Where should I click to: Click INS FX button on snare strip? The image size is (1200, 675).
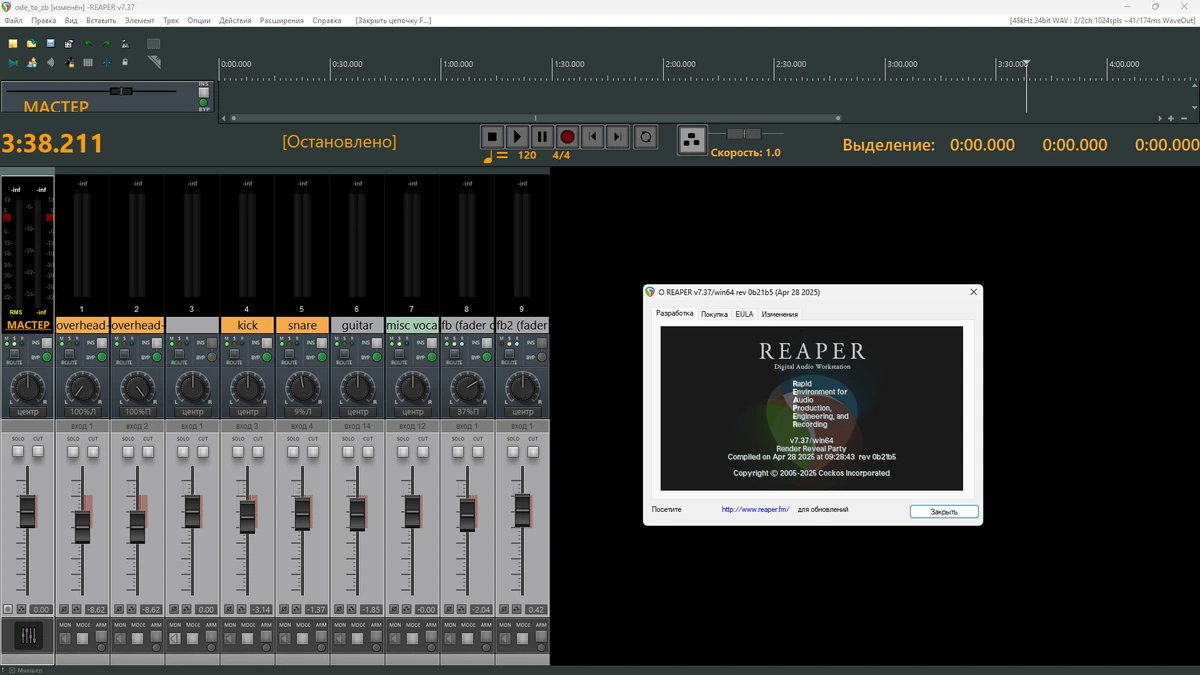pyautogui.click(x=321, y=343)
